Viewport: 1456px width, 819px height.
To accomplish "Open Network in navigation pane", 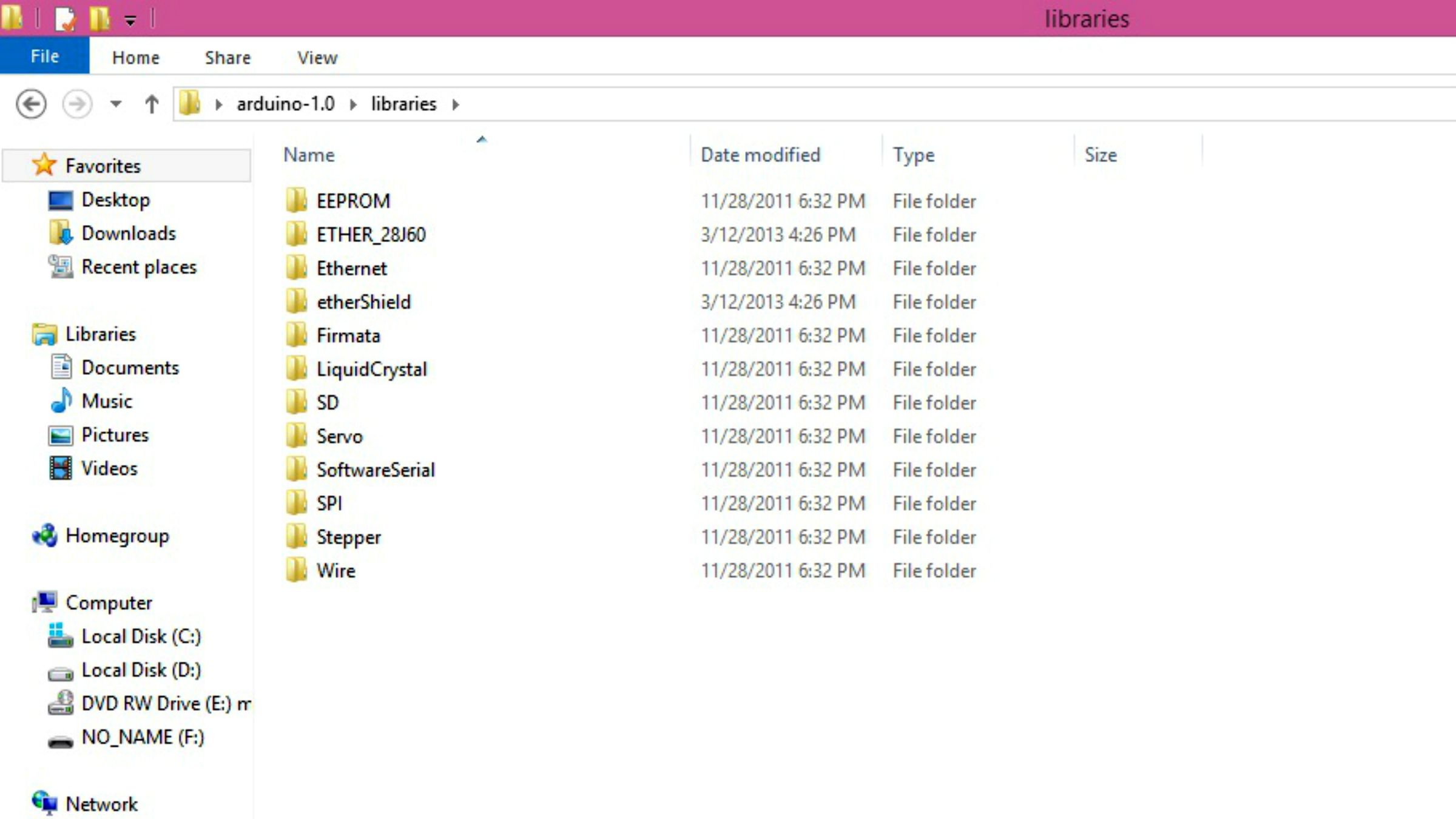I will pos(101,804).
